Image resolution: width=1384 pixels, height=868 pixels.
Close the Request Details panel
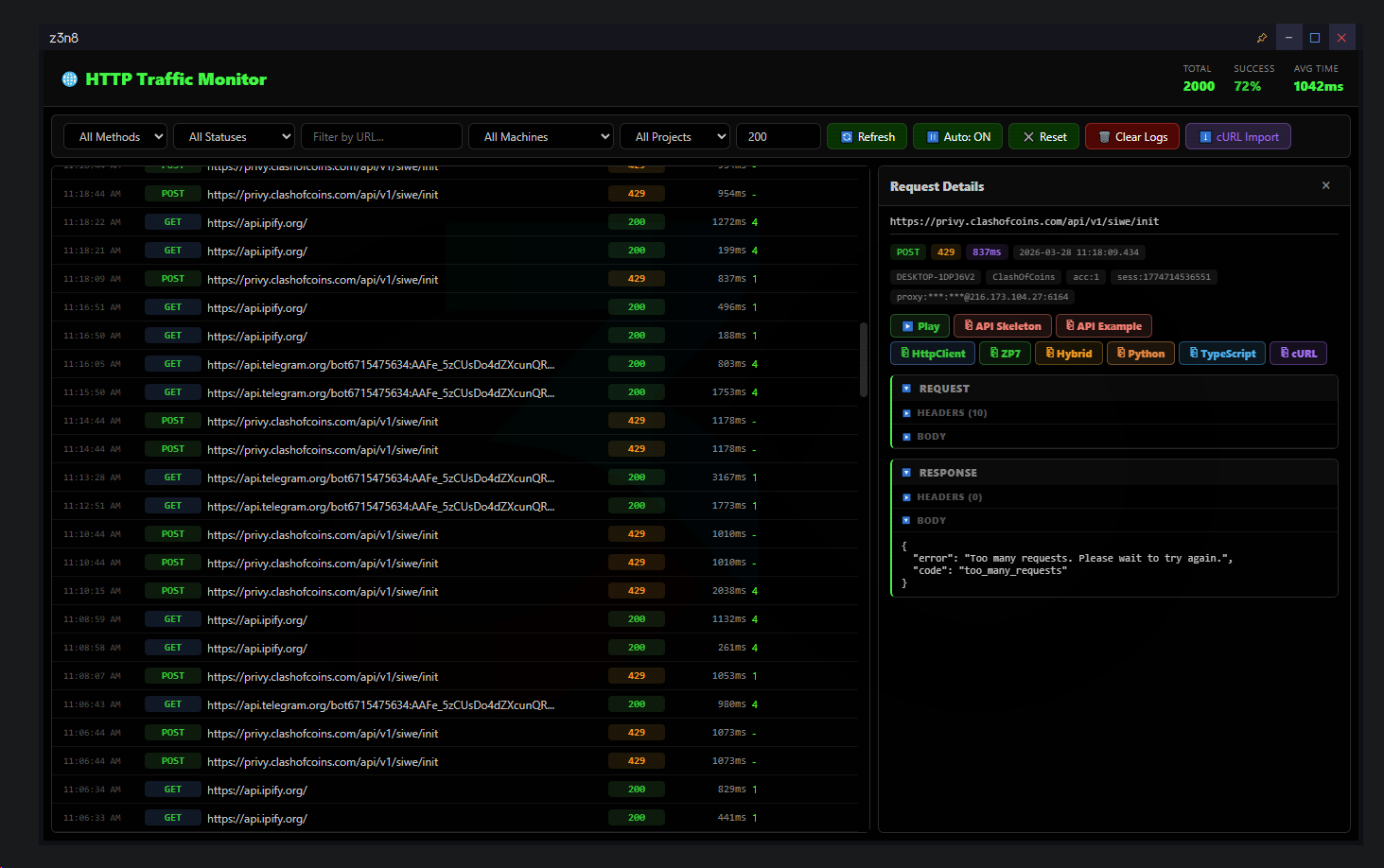point(1325,185)
